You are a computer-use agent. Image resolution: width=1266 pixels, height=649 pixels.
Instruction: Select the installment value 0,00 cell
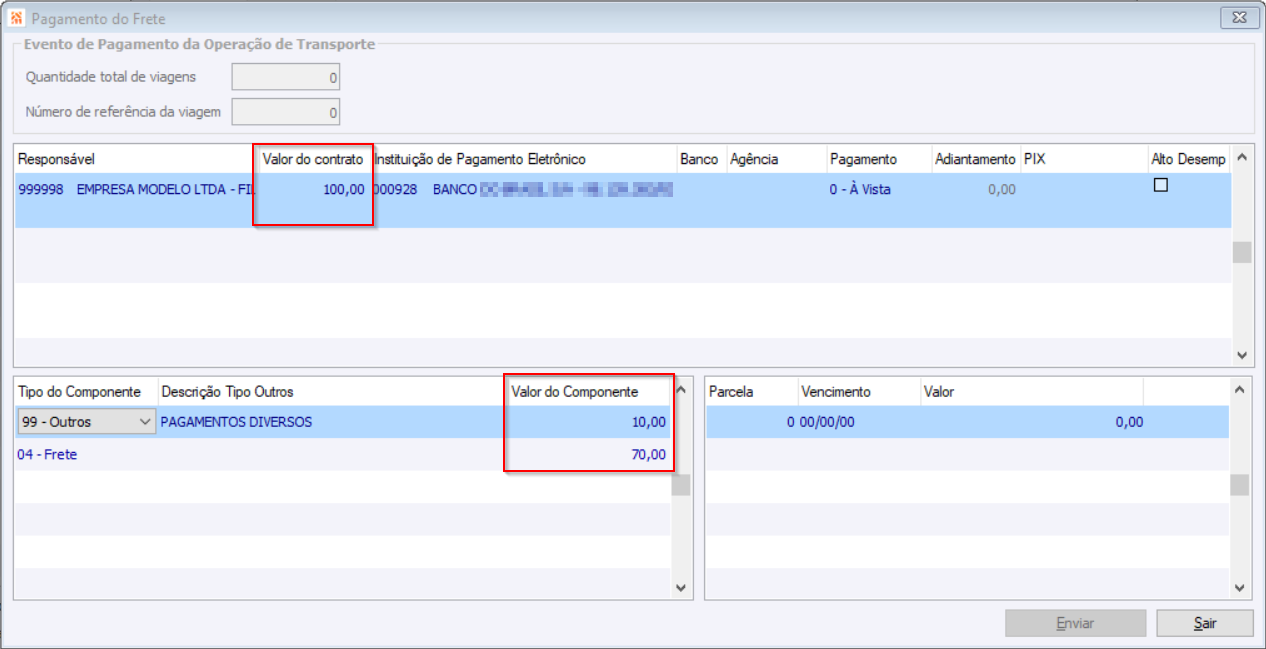click(x=1031, y=422)
